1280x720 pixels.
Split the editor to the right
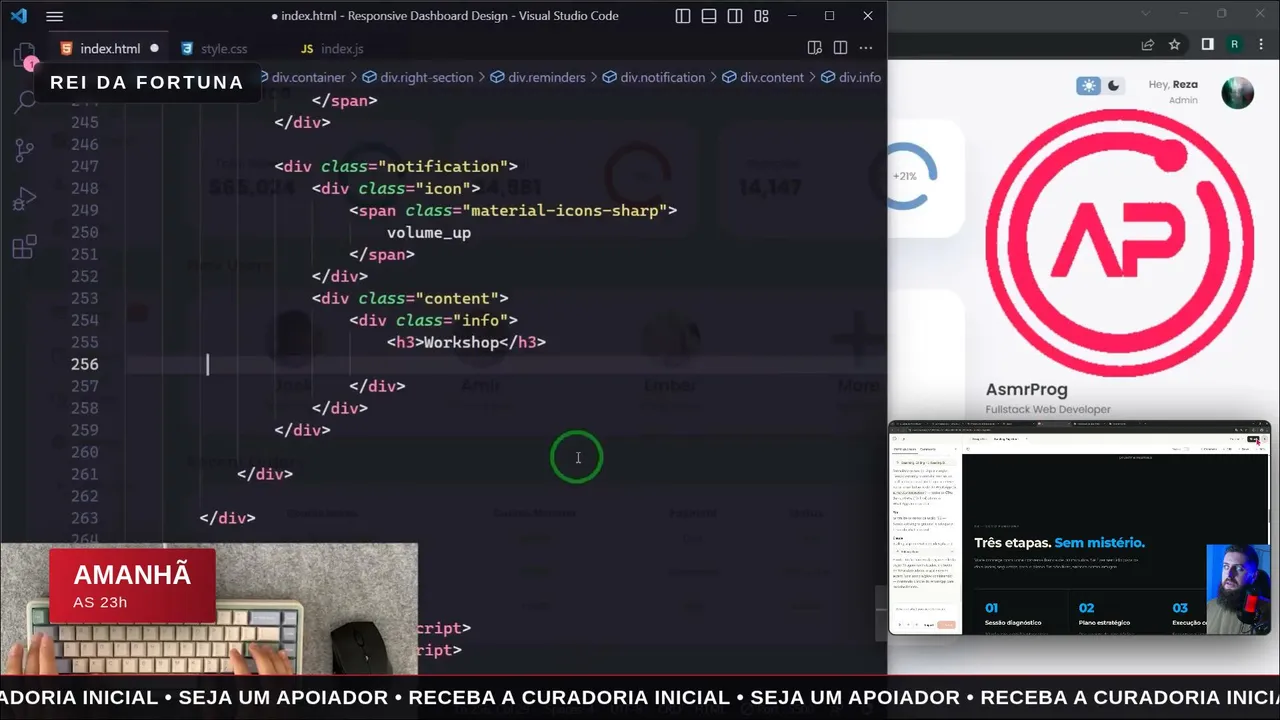click(x=840, y=48)
